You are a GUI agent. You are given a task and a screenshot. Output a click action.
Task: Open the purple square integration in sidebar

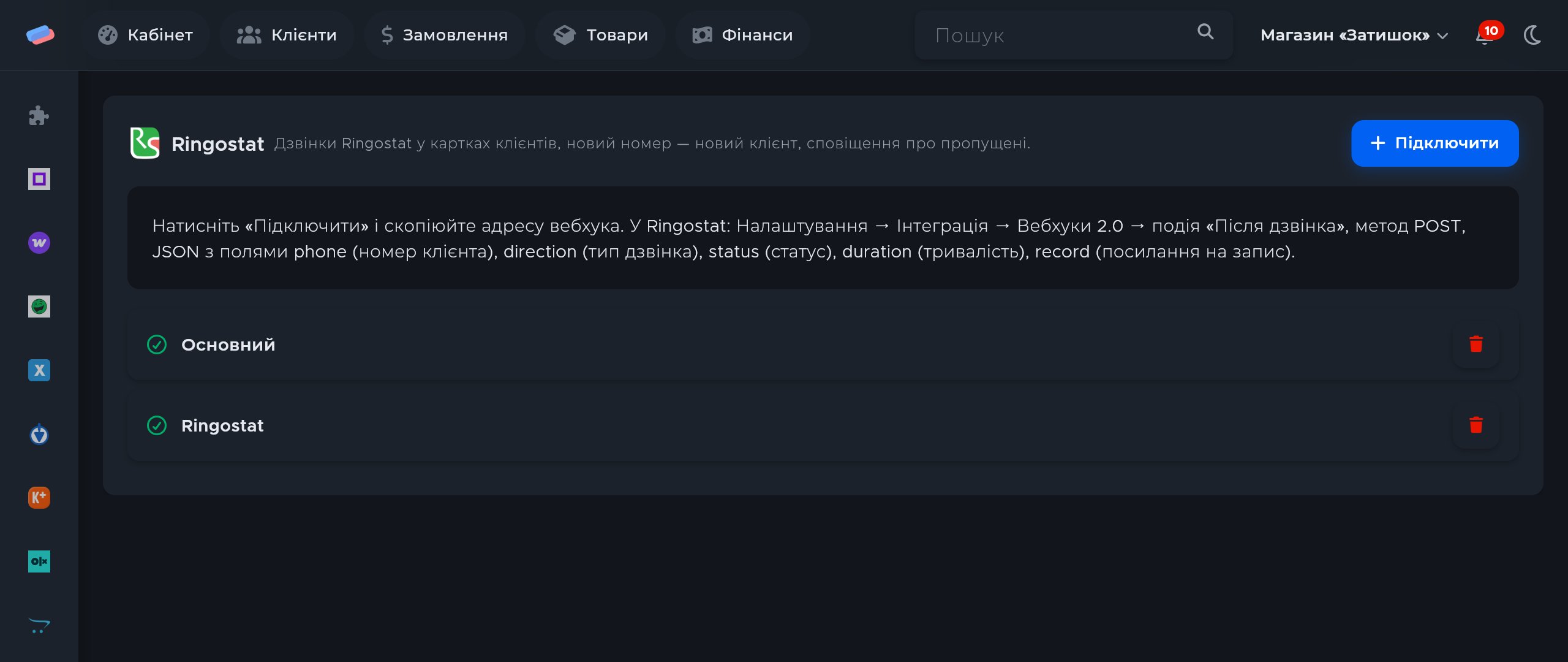tap(39, 179)
